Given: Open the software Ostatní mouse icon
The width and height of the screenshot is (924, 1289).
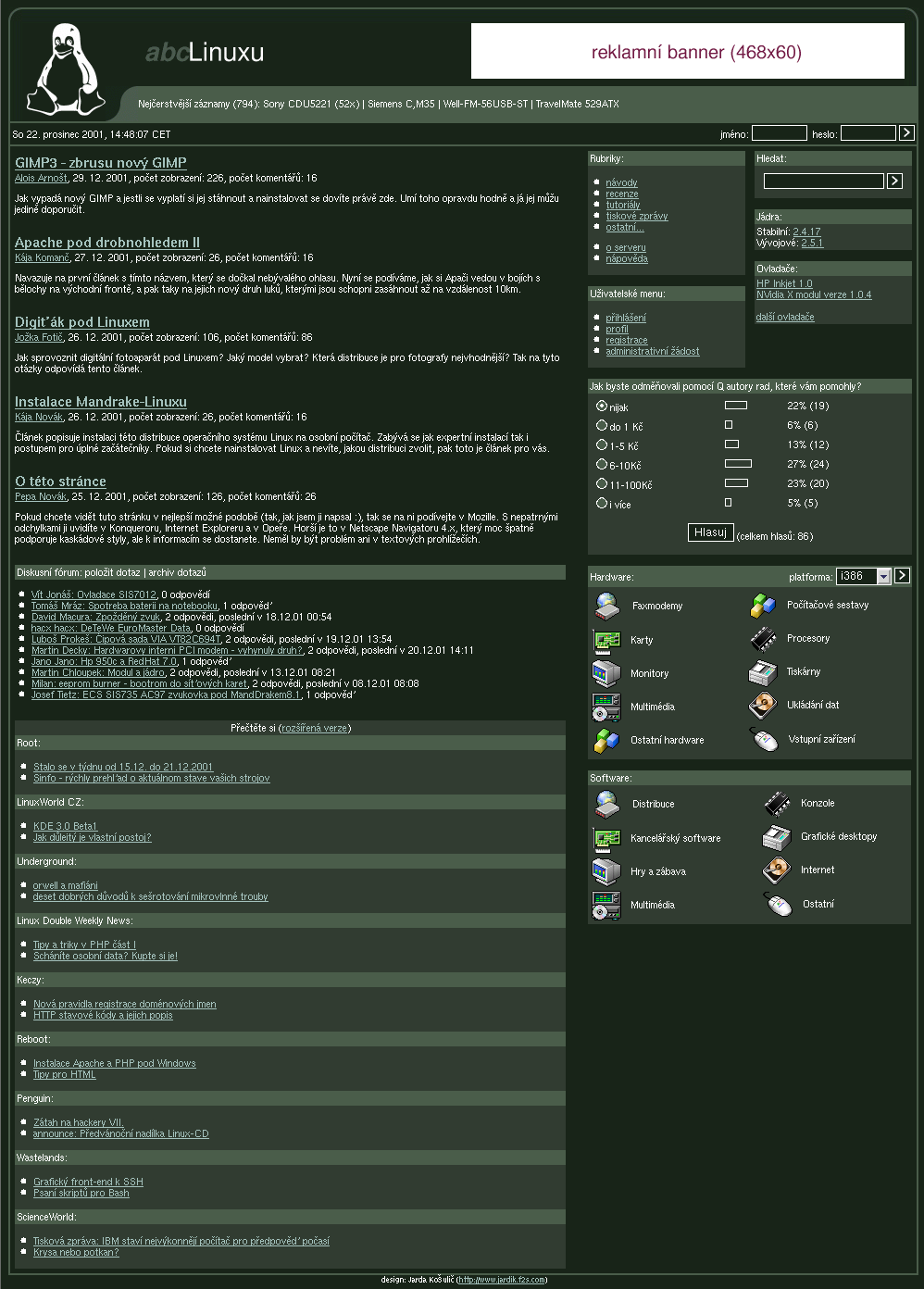Looking at the screenshot, I should coord(779,904).
